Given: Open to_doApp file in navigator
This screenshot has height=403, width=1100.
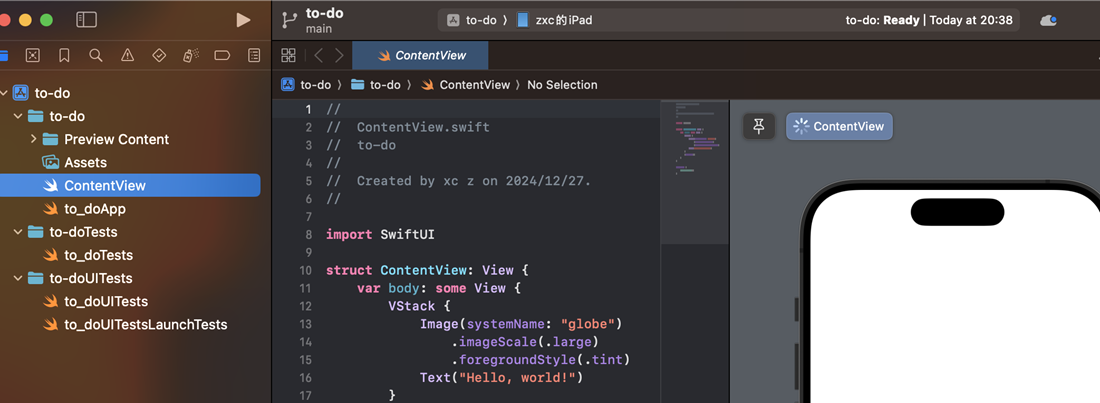Looking at the screenshot, I should click(94, 209).
